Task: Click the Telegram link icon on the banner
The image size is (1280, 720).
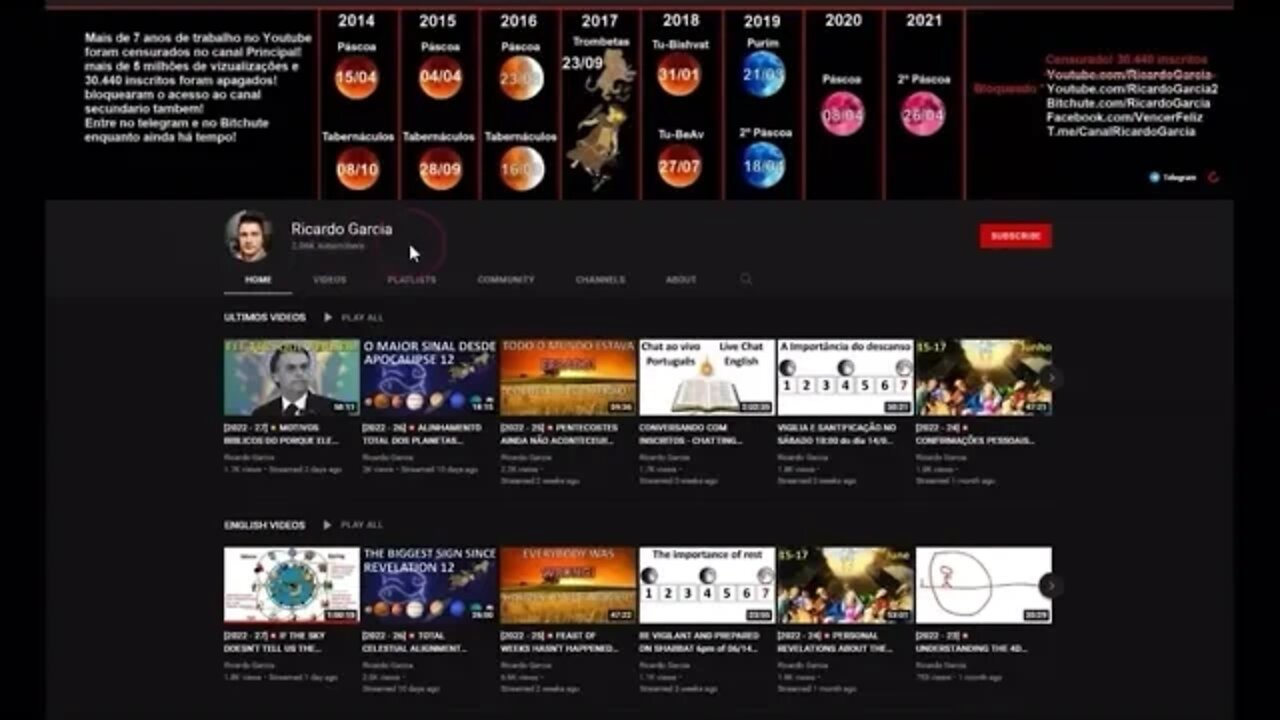Action: click(x=1154, y=177)
